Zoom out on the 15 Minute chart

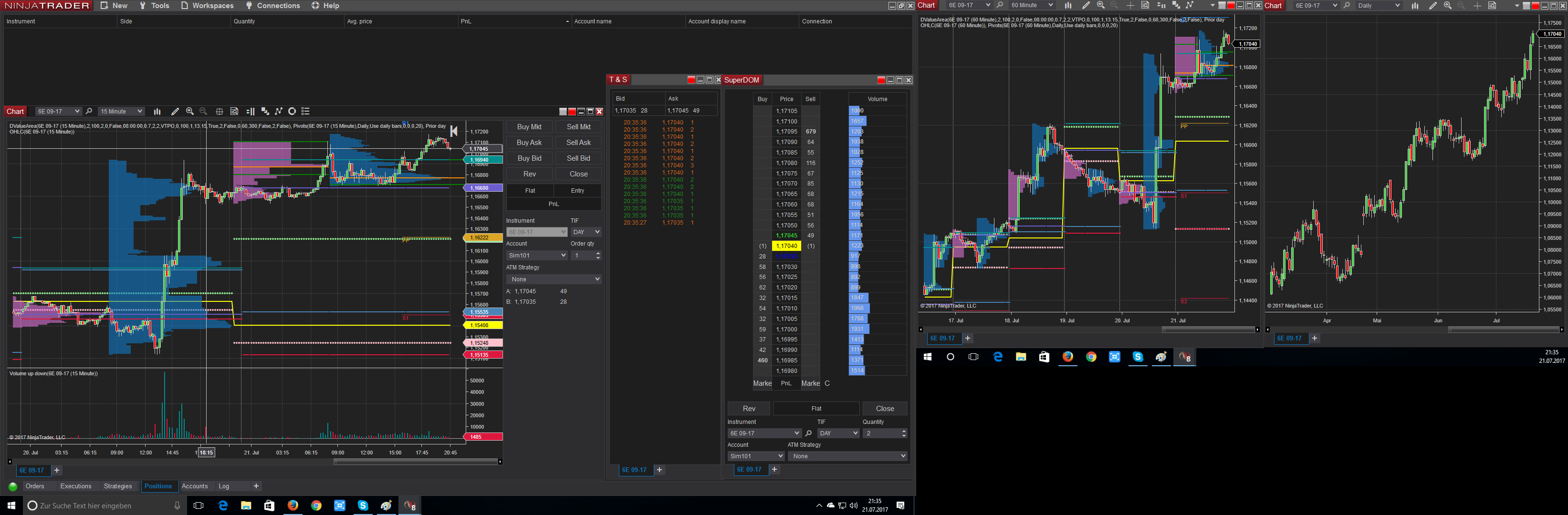tap(203, 111)
